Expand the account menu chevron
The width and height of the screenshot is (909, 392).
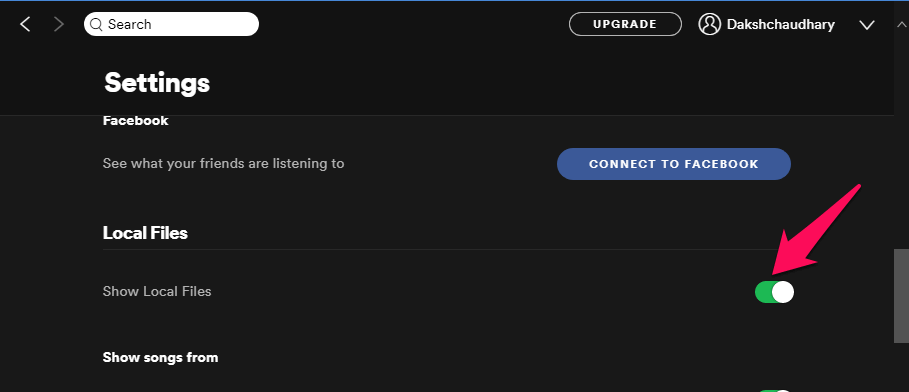coord(867,25)
